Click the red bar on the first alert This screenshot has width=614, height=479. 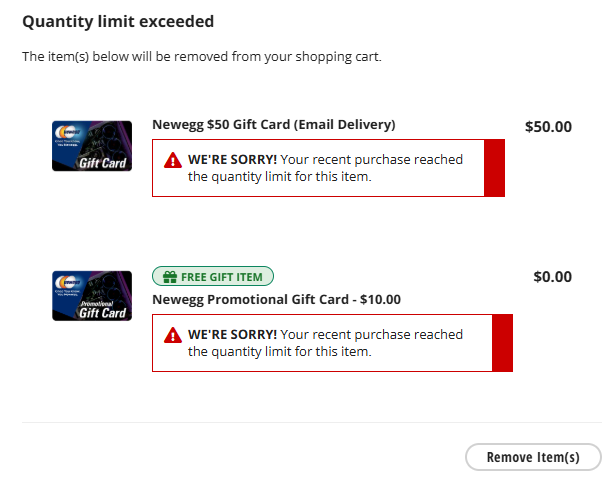[494, 168]
